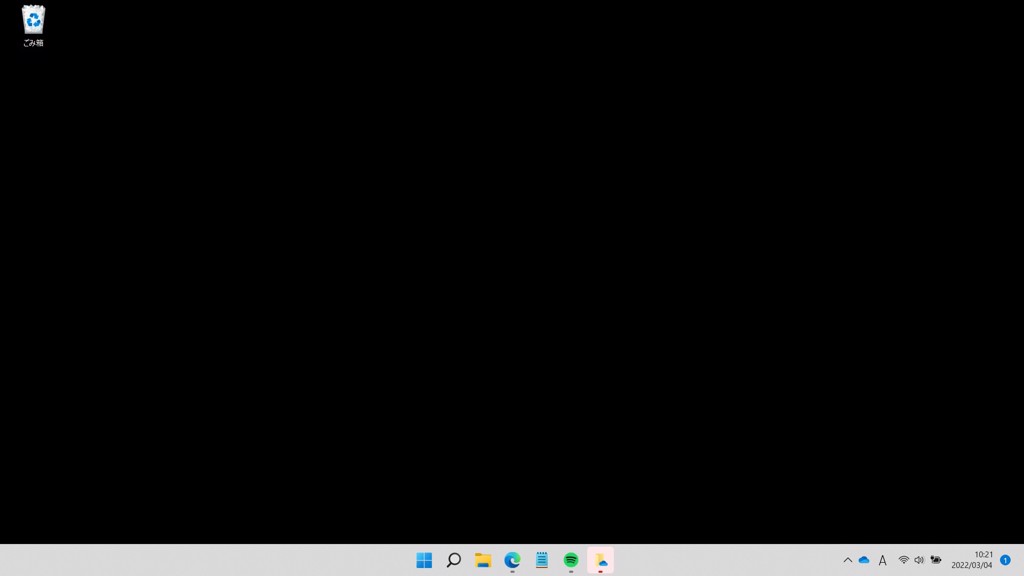Screen dimensions: 1024x576
Task: Open Microsoft Edge browser
Action: (x=512, y=560)
